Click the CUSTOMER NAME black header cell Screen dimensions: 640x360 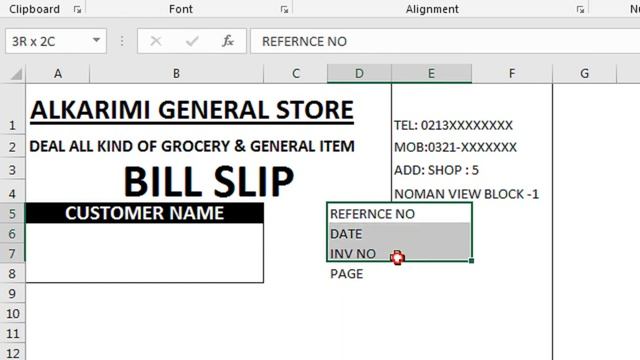[144, 213]
